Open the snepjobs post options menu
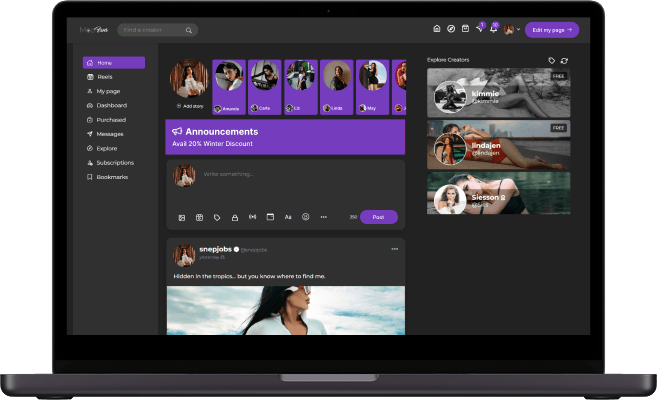This screenshot has height=401, width=657. (395, 249)
